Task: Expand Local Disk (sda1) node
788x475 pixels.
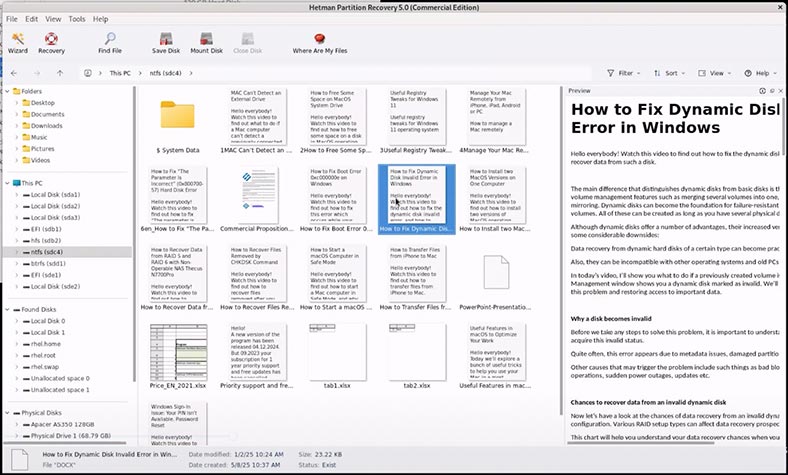Action: [17, 195]
